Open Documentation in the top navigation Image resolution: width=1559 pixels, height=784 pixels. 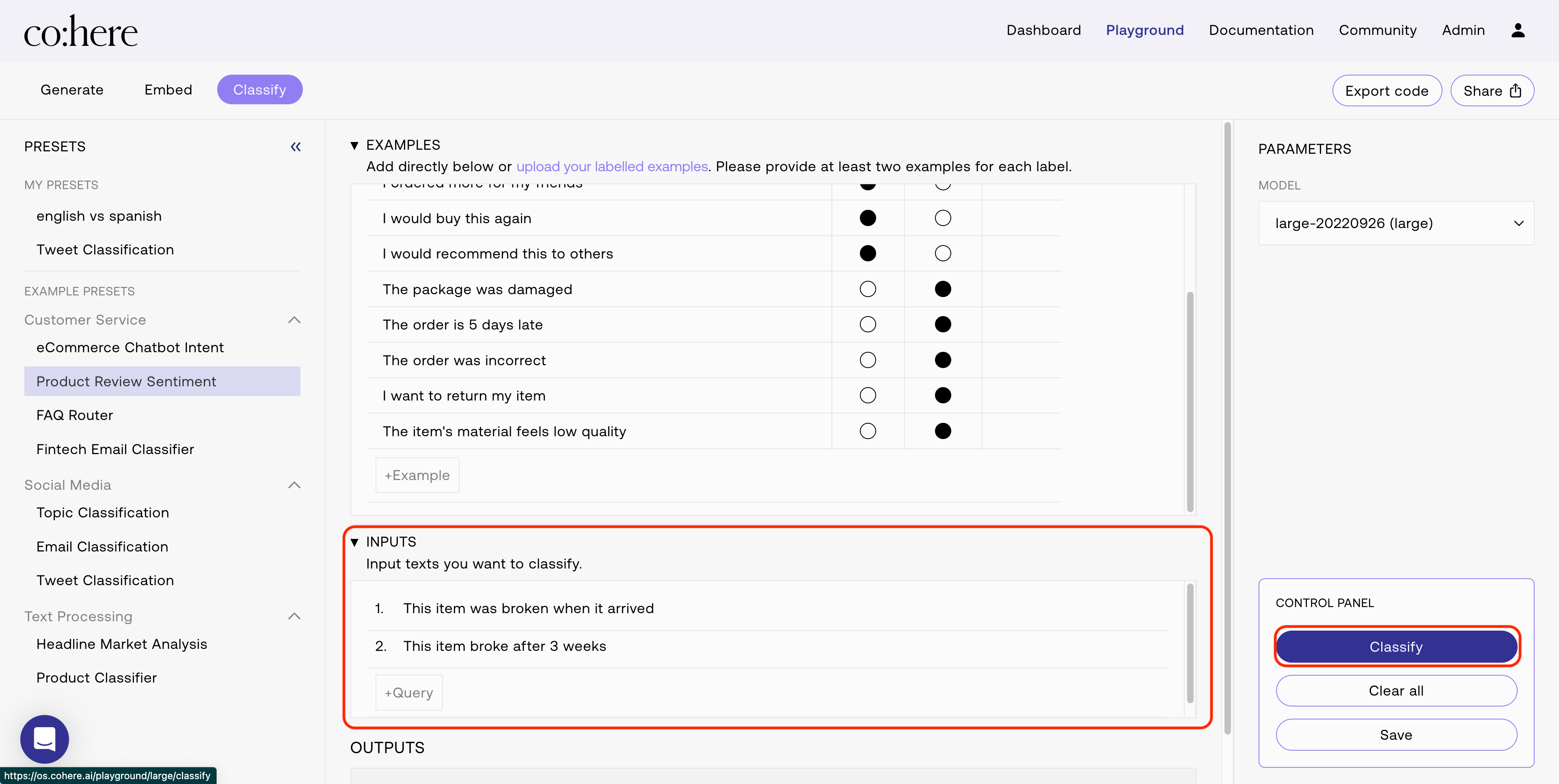(x=1261, y=30)
